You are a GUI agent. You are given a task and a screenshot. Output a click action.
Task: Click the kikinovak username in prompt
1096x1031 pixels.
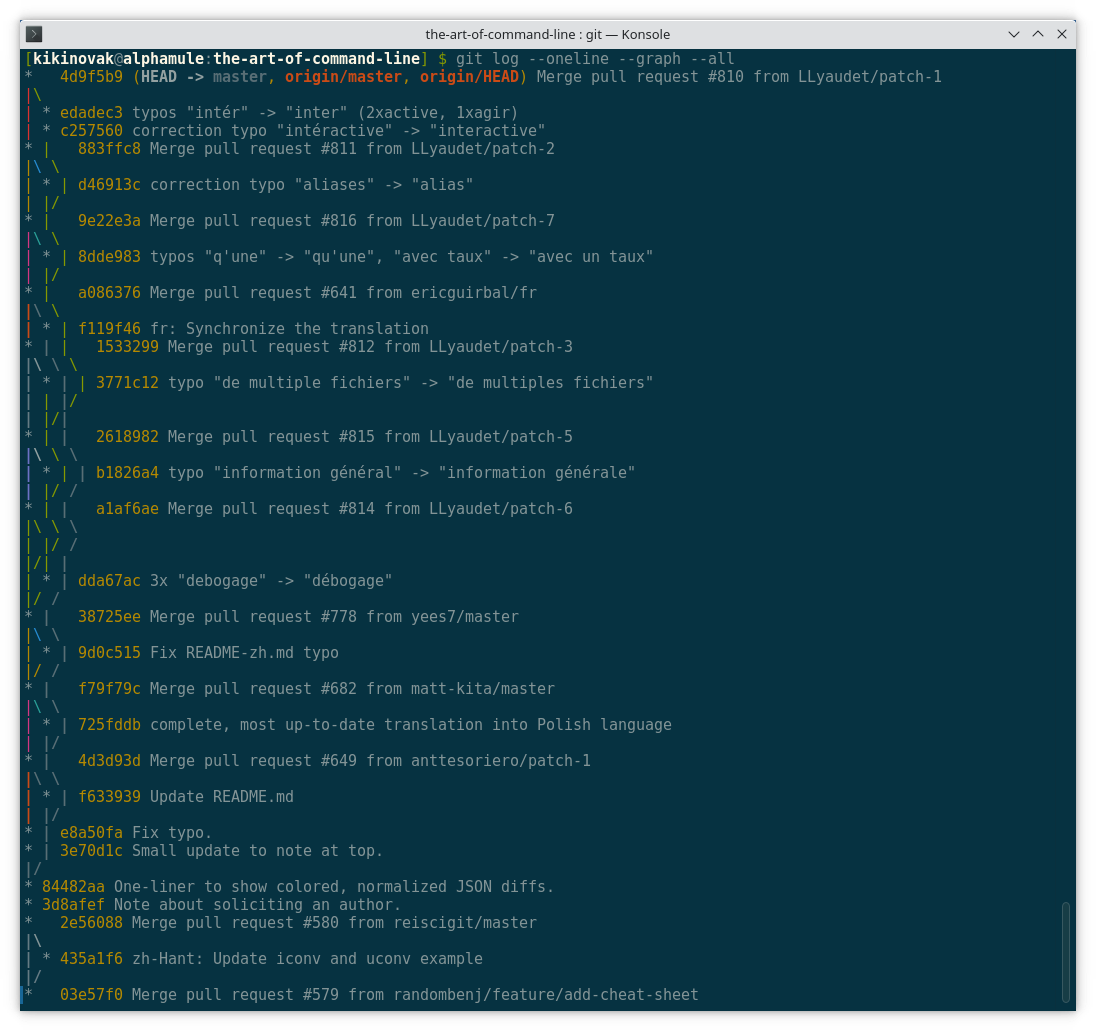coord(73,59)
